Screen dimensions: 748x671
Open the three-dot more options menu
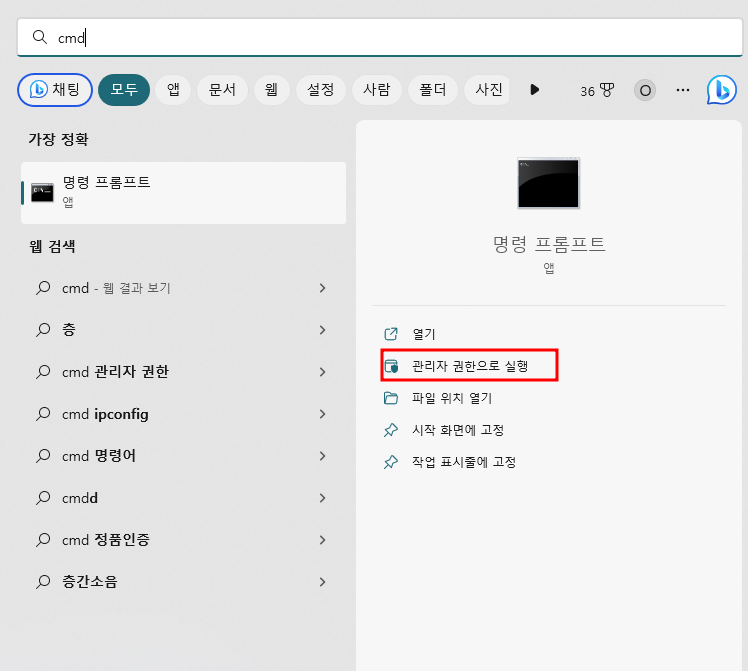[x=683, y=90]
